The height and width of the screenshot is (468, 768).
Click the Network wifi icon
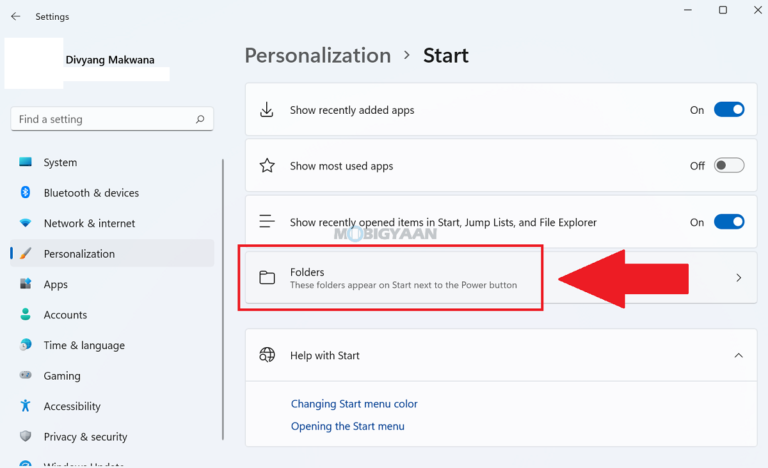pyautogui.click(x=25, y=223)
